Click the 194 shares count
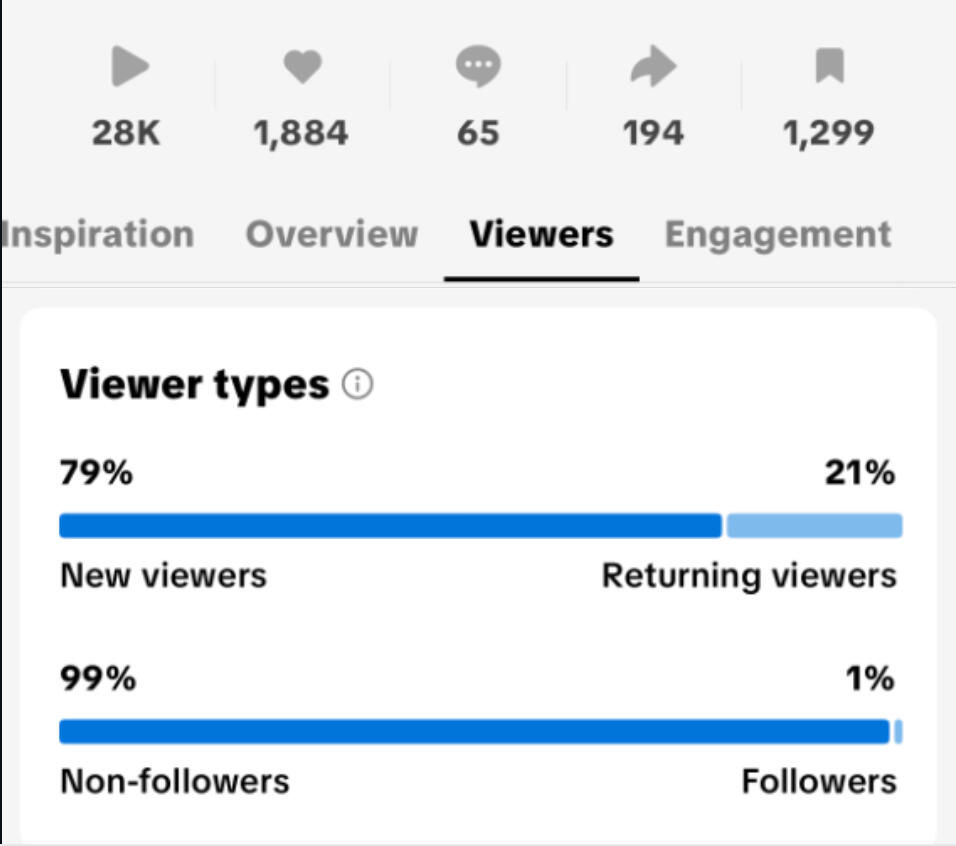The height and width of the screenshot is (846, 956). coord(653,133)
